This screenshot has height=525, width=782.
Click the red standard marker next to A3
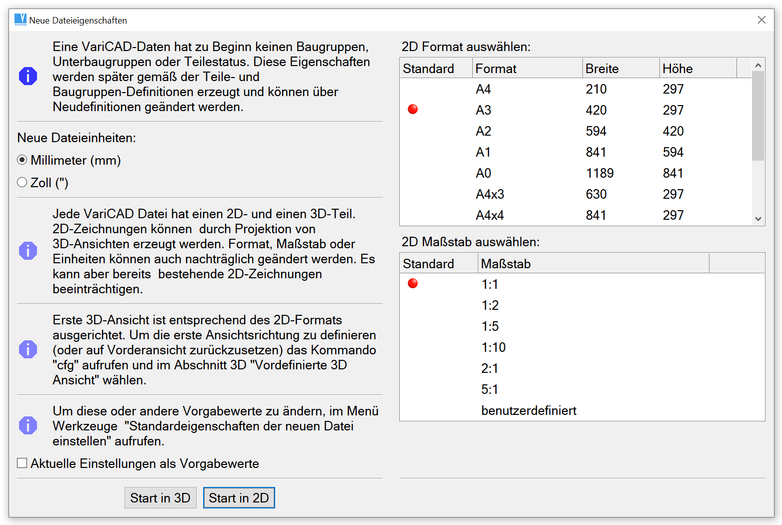tap(413, 110)
